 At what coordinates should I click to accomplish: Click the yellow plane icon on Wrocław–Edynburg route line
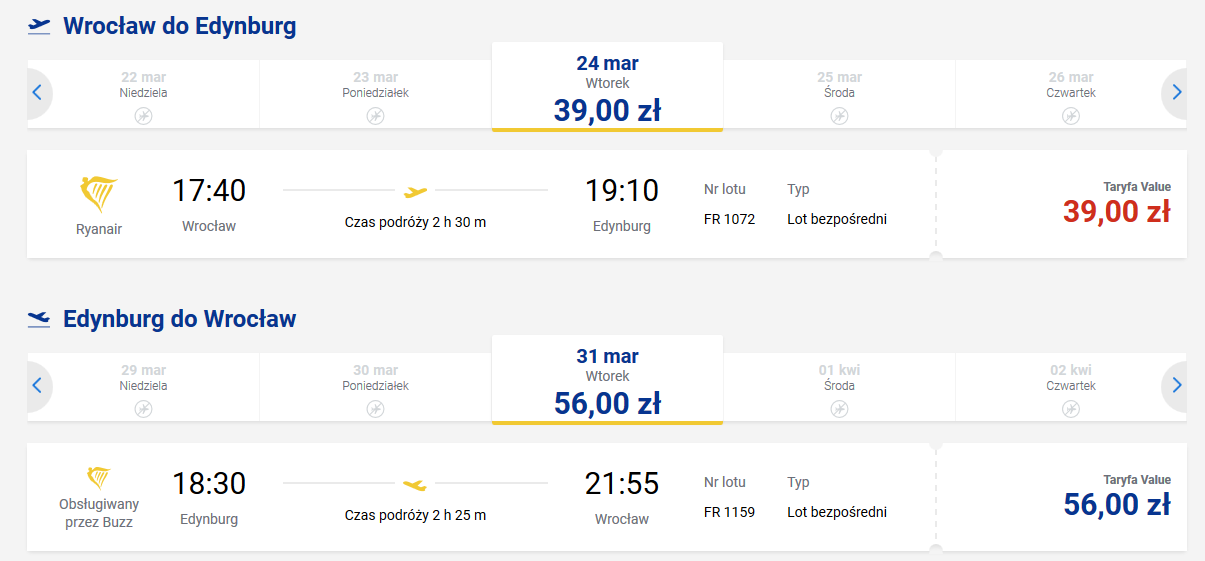[415, 191]
